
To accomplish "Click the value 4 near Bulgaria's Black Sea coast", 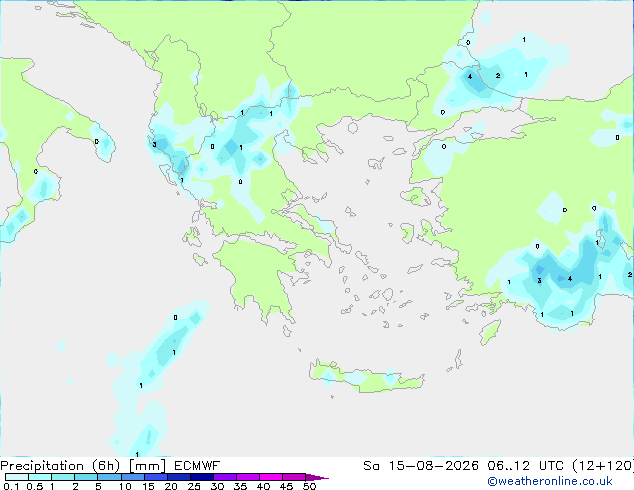I will click(470, 76).
